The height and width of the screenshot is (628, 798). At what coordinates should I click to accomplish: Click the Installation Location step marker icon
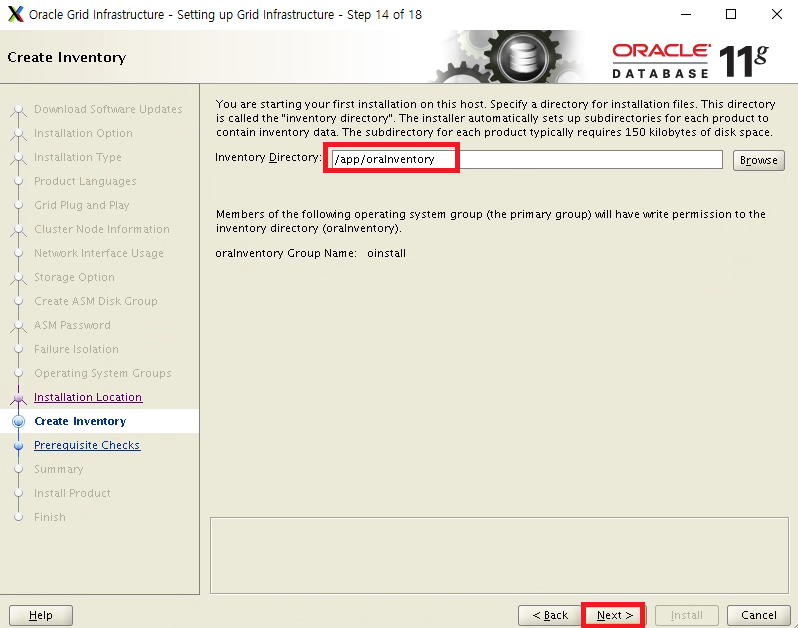click(18, 398)
